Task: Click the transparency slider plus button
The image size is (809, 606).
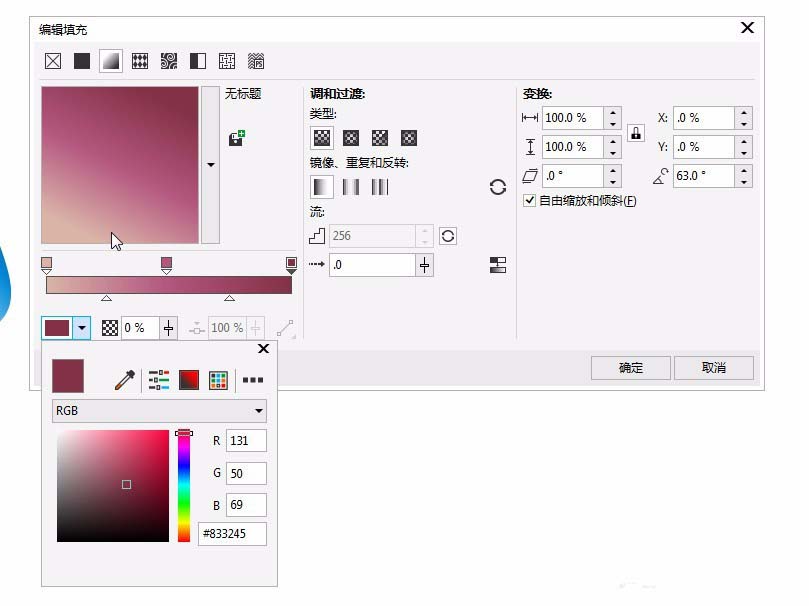Action: 169,328
